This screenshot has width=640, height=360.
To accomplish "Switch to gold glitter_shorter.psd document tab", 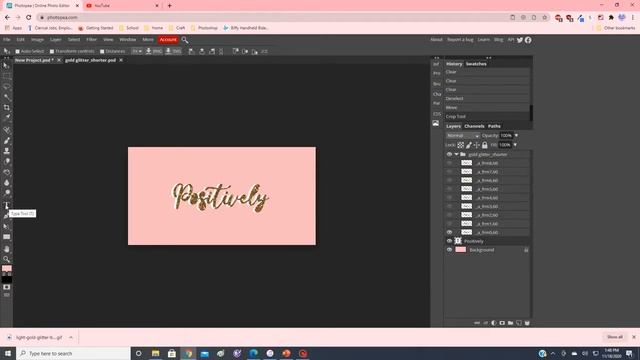I will pyautogui.click(x=90, y=60).
